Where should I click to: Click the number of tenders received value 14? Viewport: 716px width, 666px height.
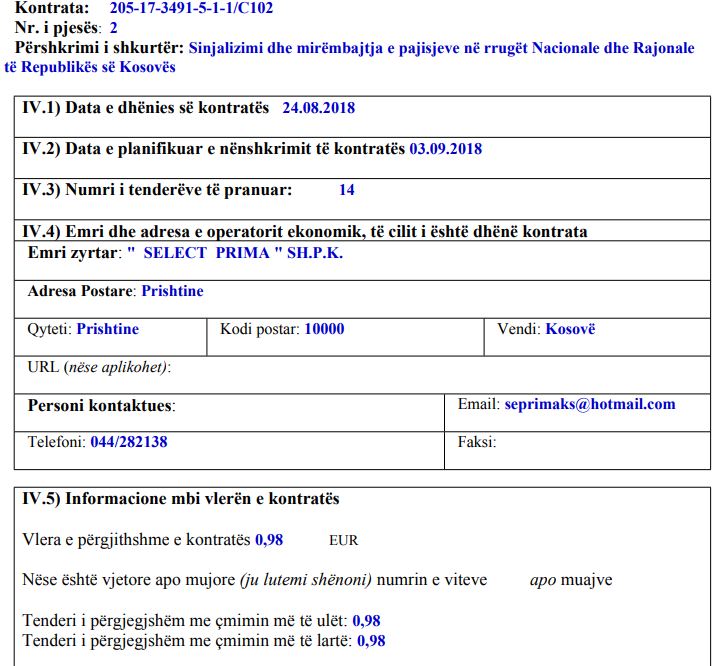pyautogui.click(x=346, y=190)
